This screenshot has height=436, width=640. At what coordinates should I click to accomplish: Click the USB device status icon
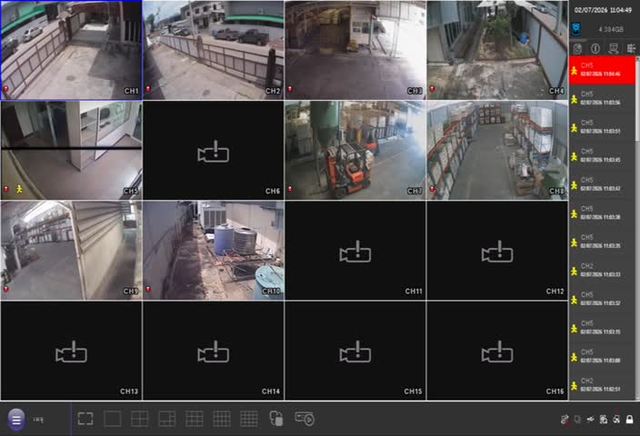click(x=590, y=419)
